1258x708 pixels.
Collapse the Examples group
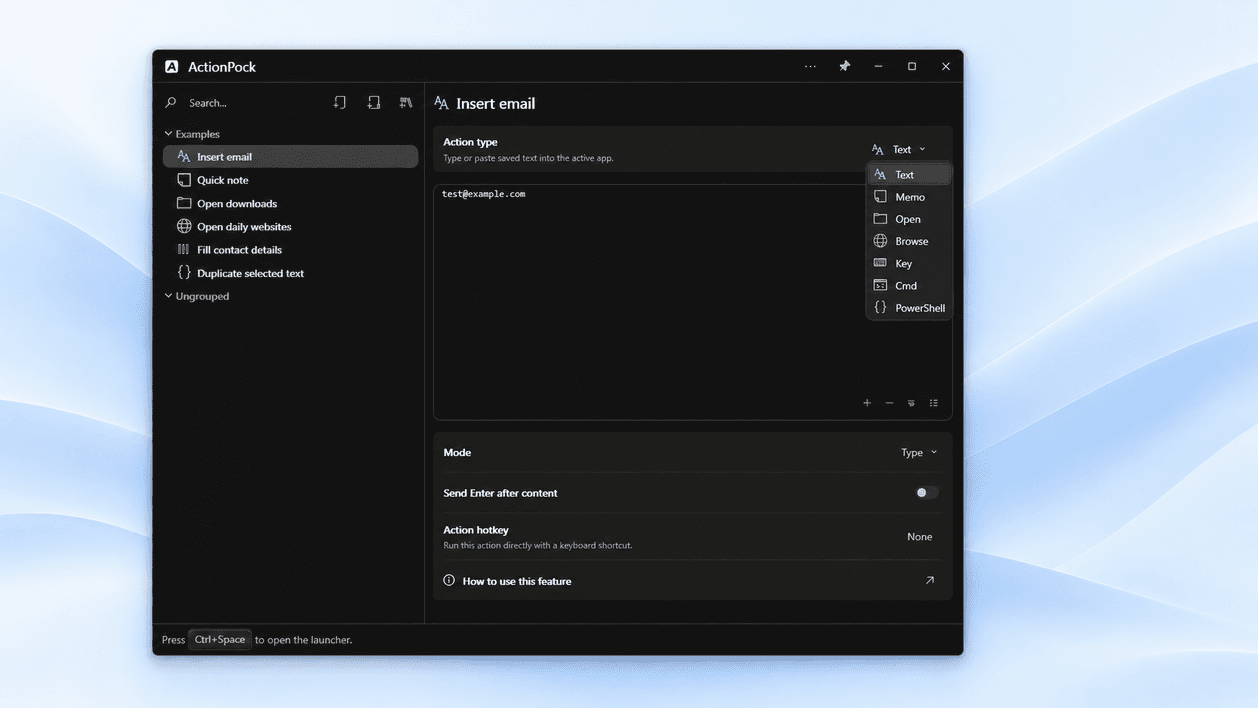tap(192, 134)
